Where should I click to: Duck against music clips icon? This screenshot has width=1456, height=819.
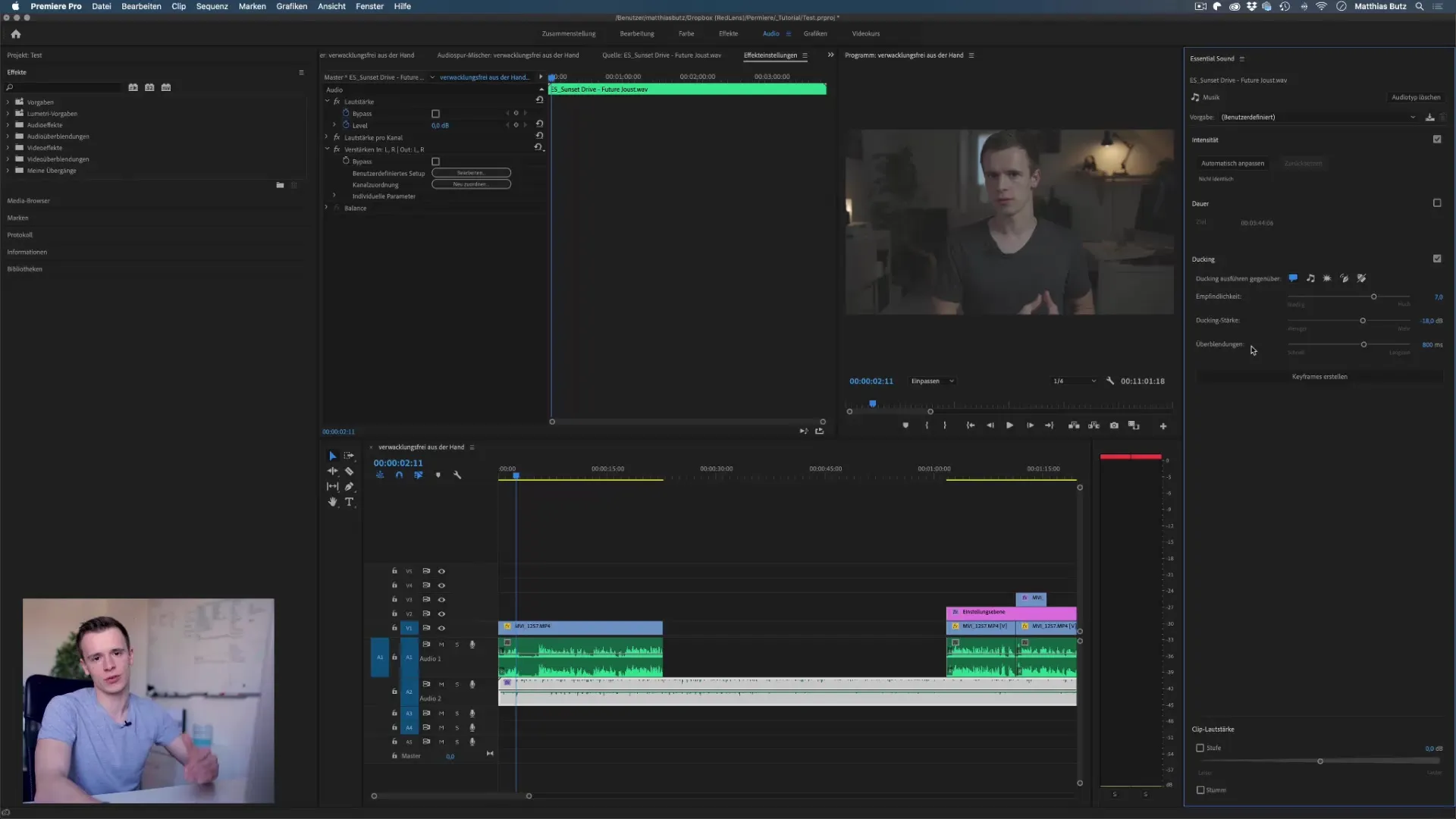(1310, 278)
